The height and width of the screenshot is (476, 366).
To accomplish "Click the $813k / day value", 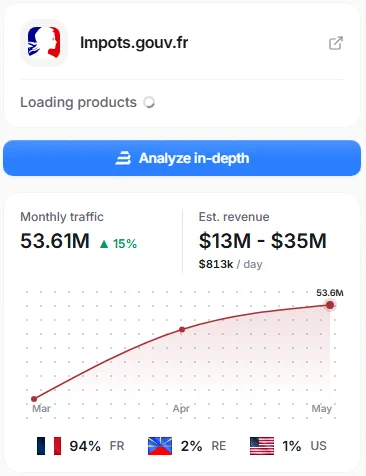I will pyautogui.click(x=230, y=264).
